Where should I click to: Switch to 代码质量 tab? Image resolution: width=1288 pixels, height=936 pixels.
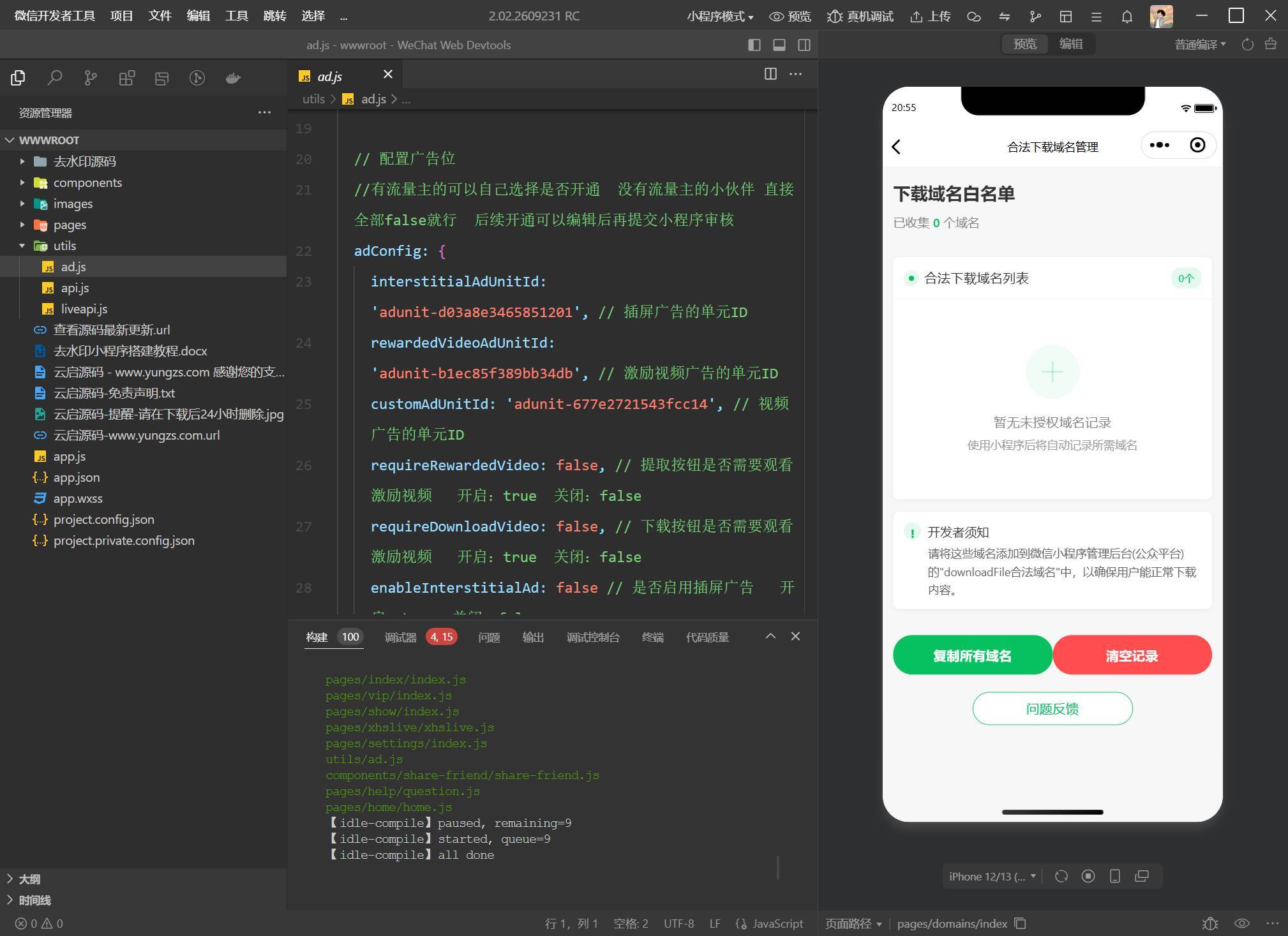pos(707,637)
